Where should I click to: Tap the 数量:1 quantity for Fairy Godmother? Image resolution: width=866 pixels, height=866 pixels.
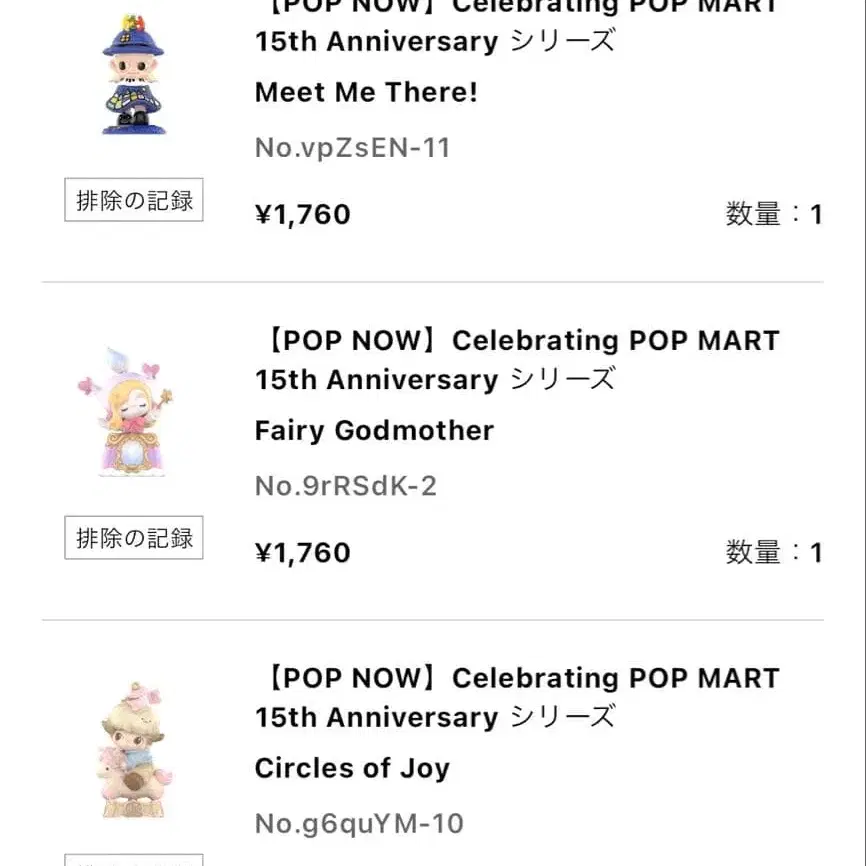(x=773, y=552)
